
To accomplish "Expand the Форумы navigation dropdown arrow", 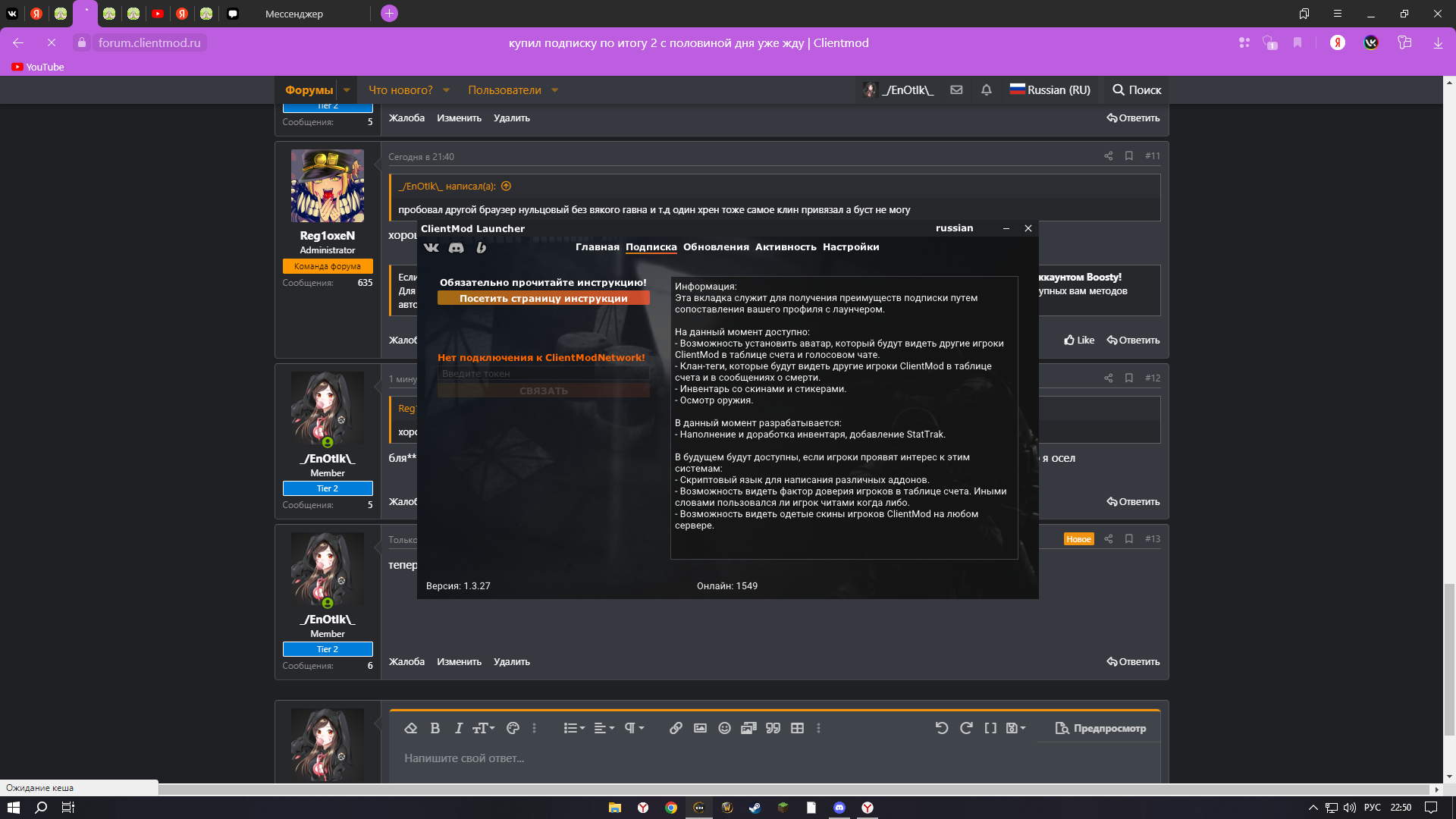I will coord(347,90).
